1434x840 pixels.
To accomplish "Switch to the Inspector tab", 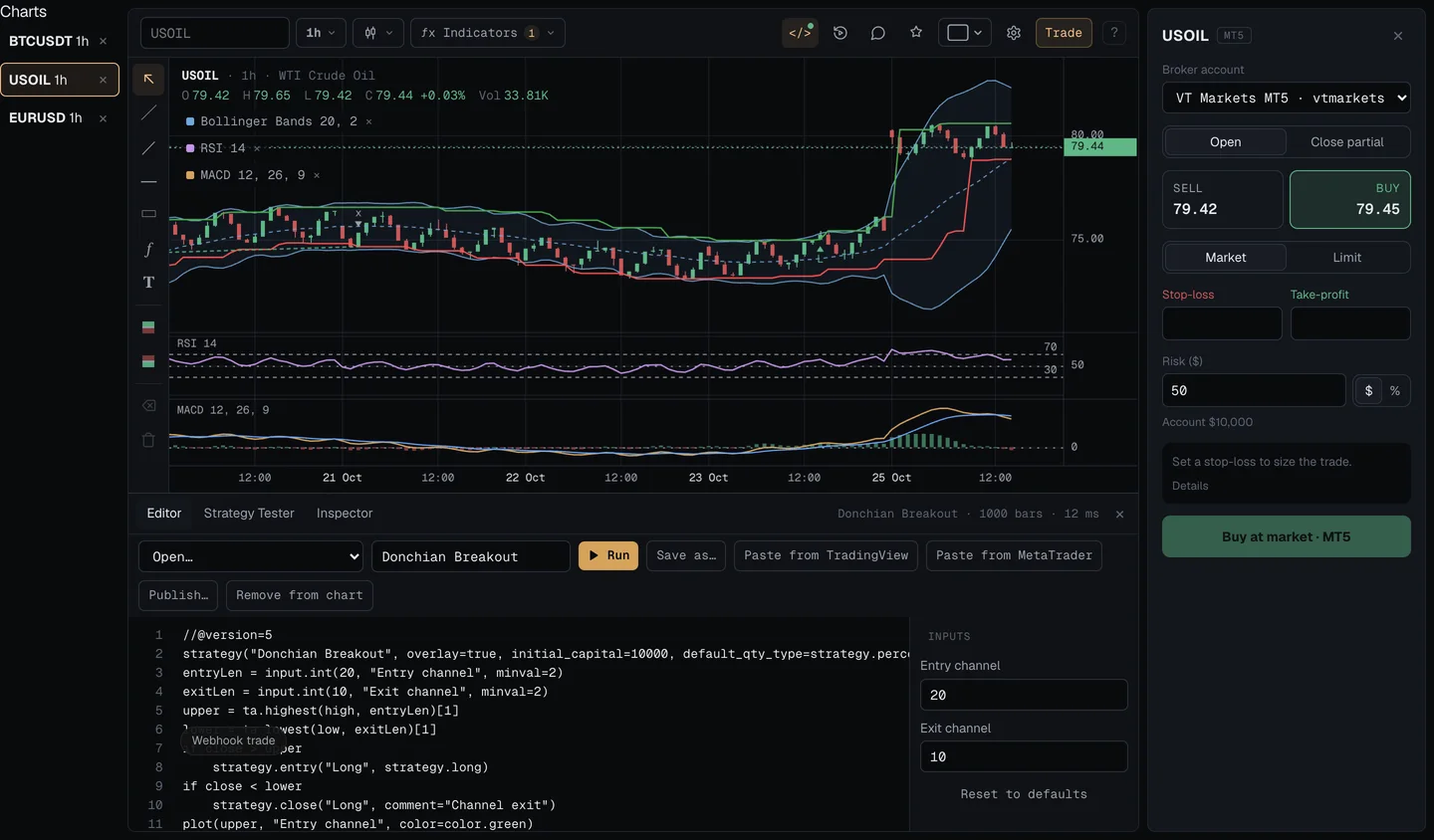I will 345,514.
